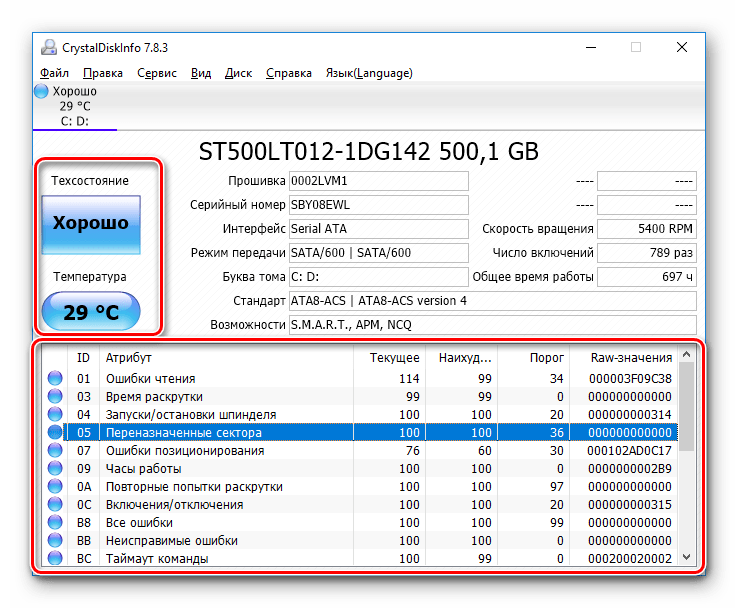Click the status orb for Таймаут команды row
The height and width of the screenshot is (608, 738).
55,558
